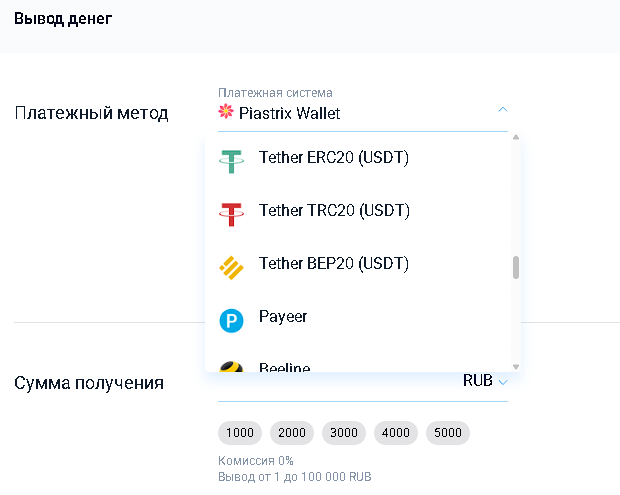
Task: Open the RUB currency dropdown
Action: coord(486,381)
